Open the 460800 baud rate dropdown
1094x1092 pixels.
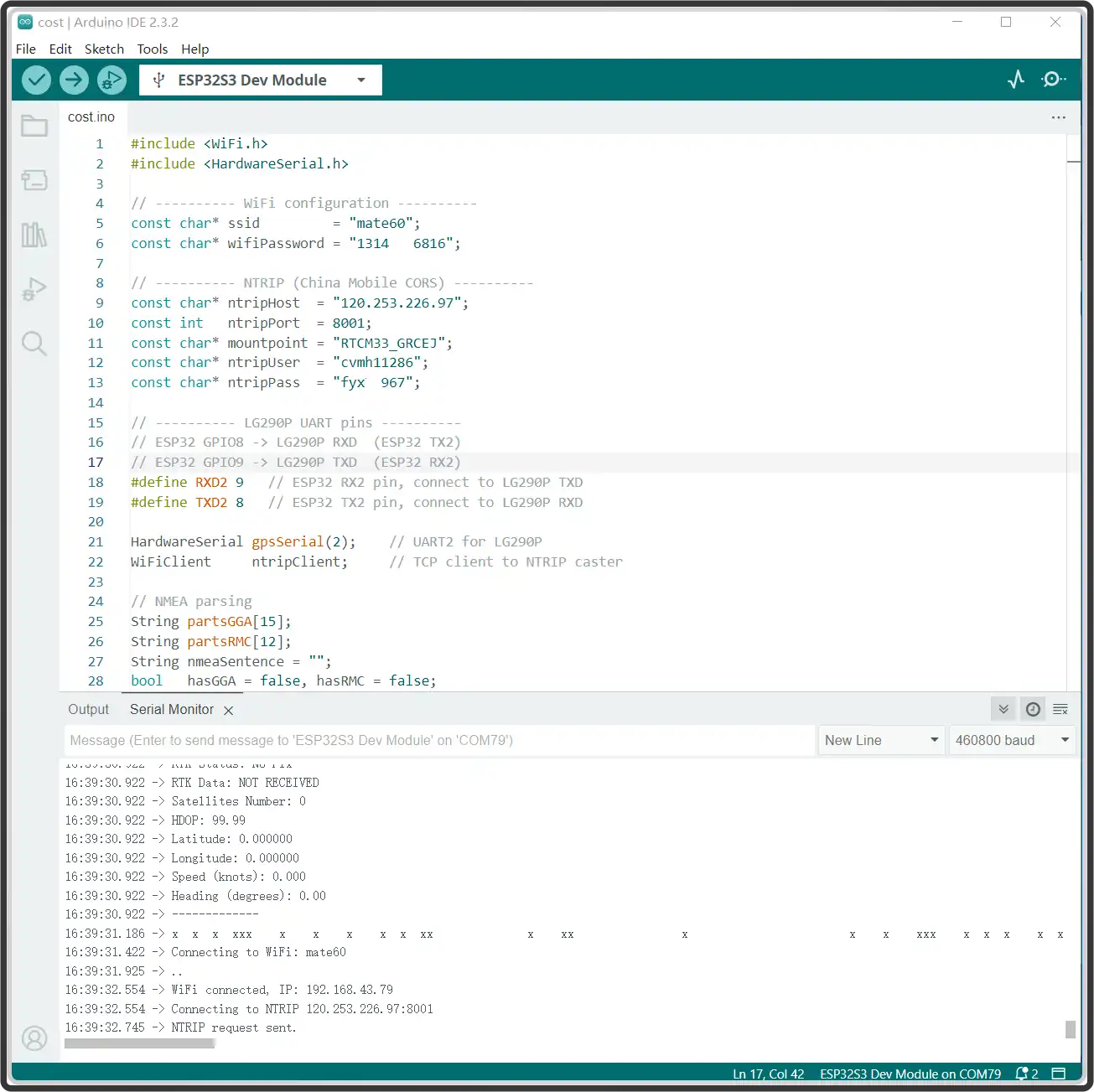1012,740
